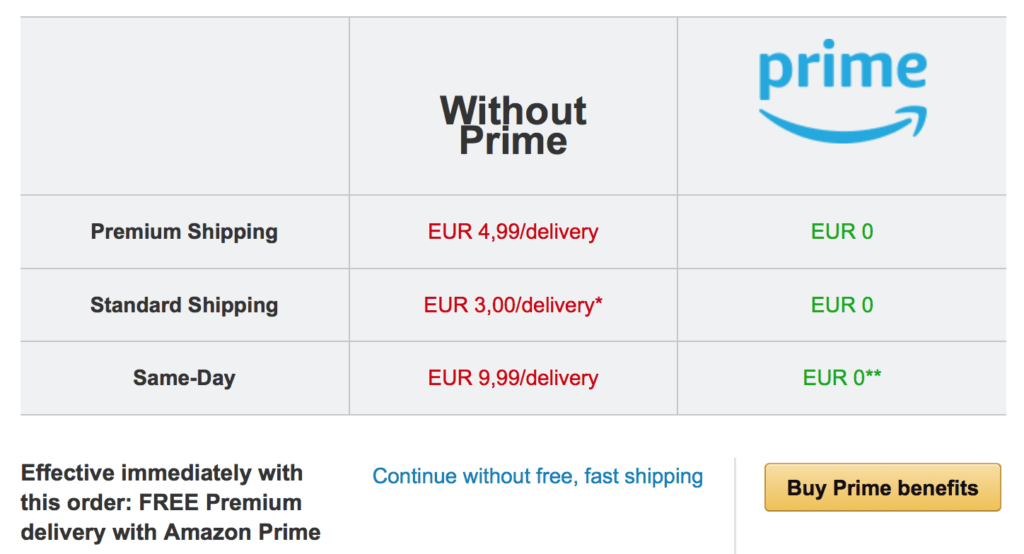Image resolution: width=1024 pixels, height=554 pixels.
Task: Click the Same-Day row label
Action: [184, 378]
